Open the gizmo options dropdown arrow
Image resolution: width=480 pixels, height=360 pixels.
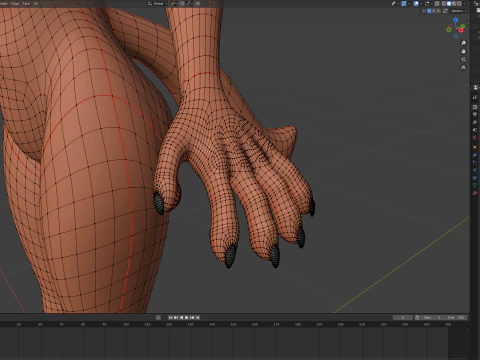click(x=409, y=4)
